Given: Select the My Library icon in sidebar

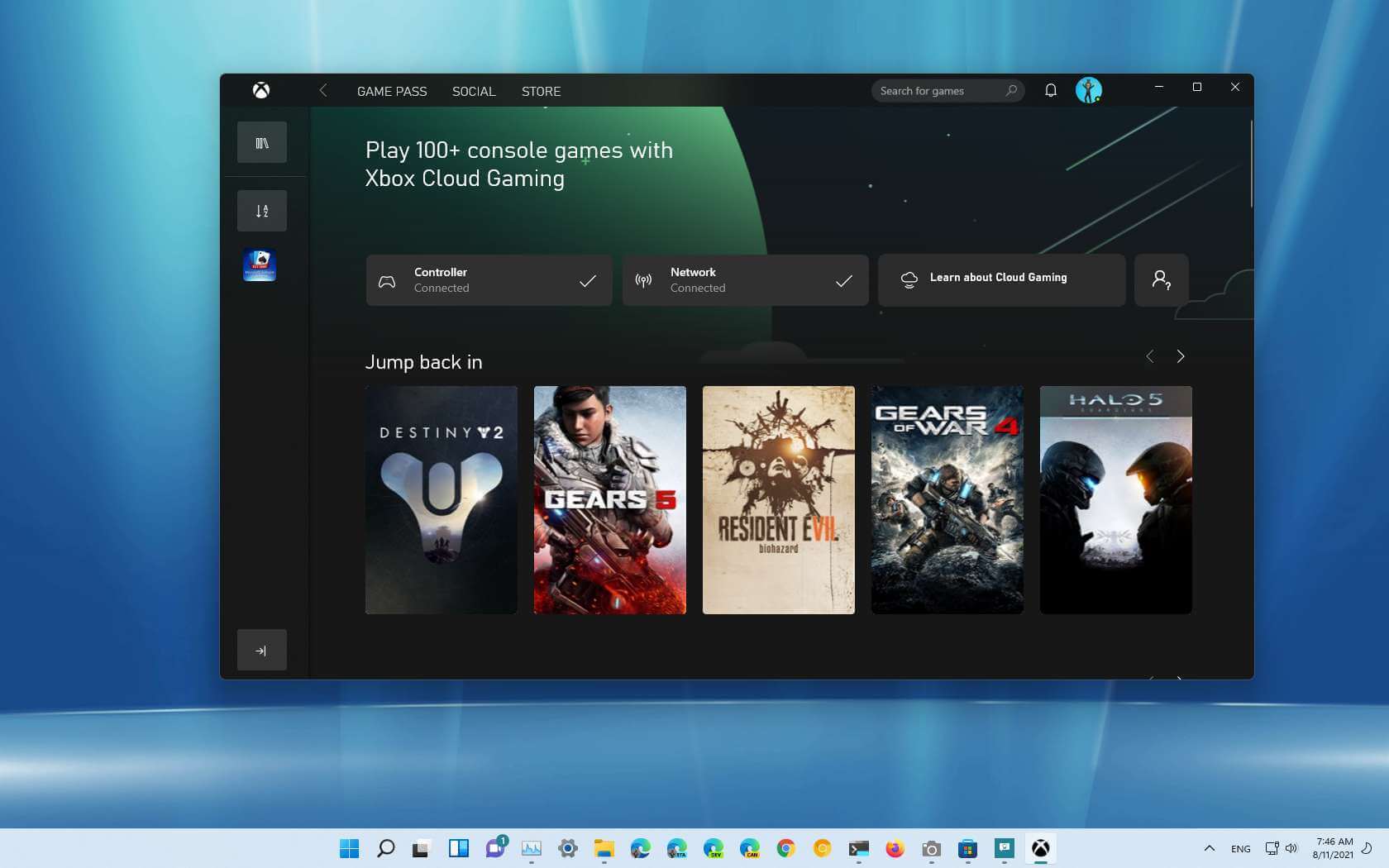Looking at the screenshot, I should (261, 141).
